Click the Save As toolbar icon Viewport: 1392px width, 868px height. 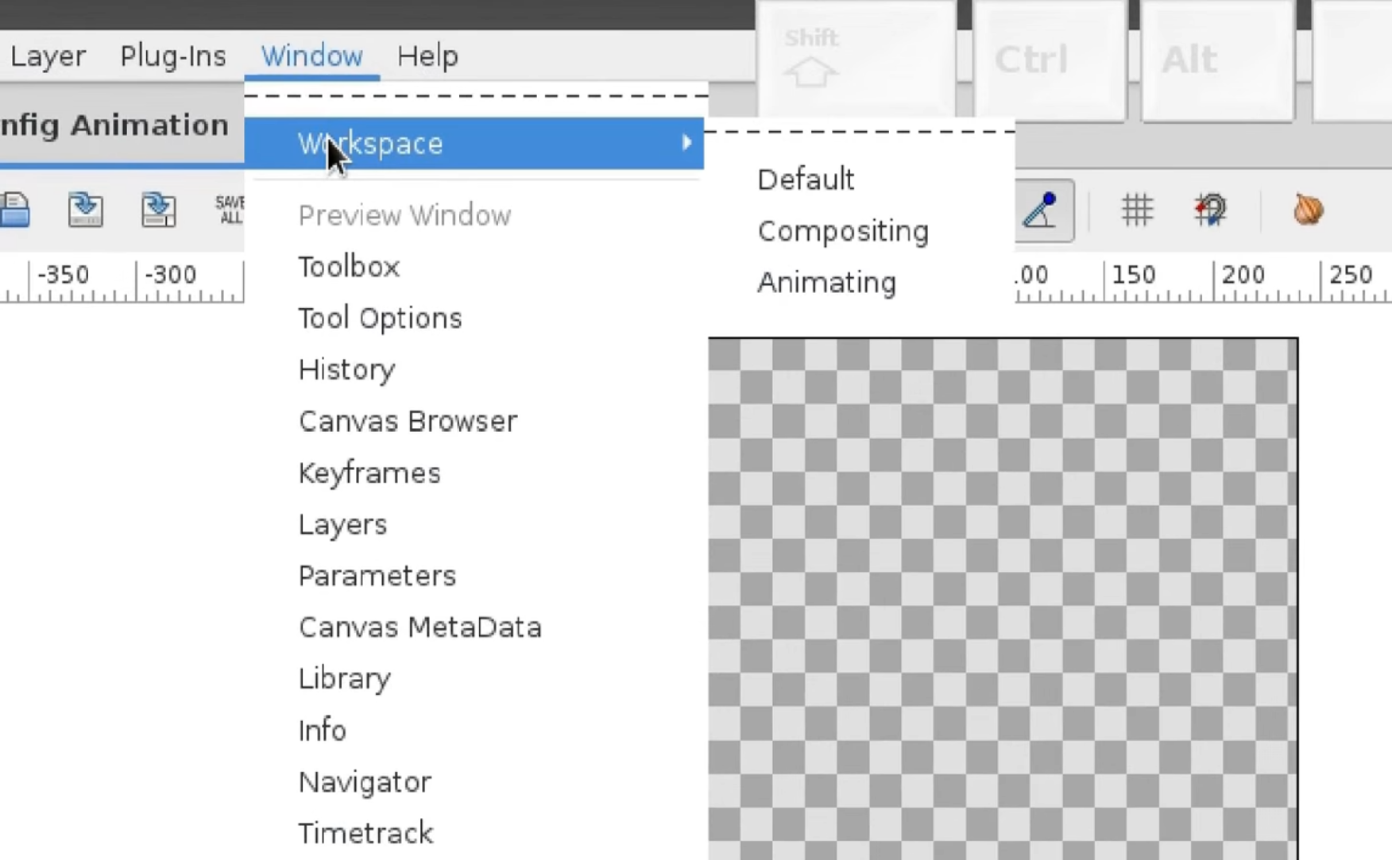click(x=159, y=210)
